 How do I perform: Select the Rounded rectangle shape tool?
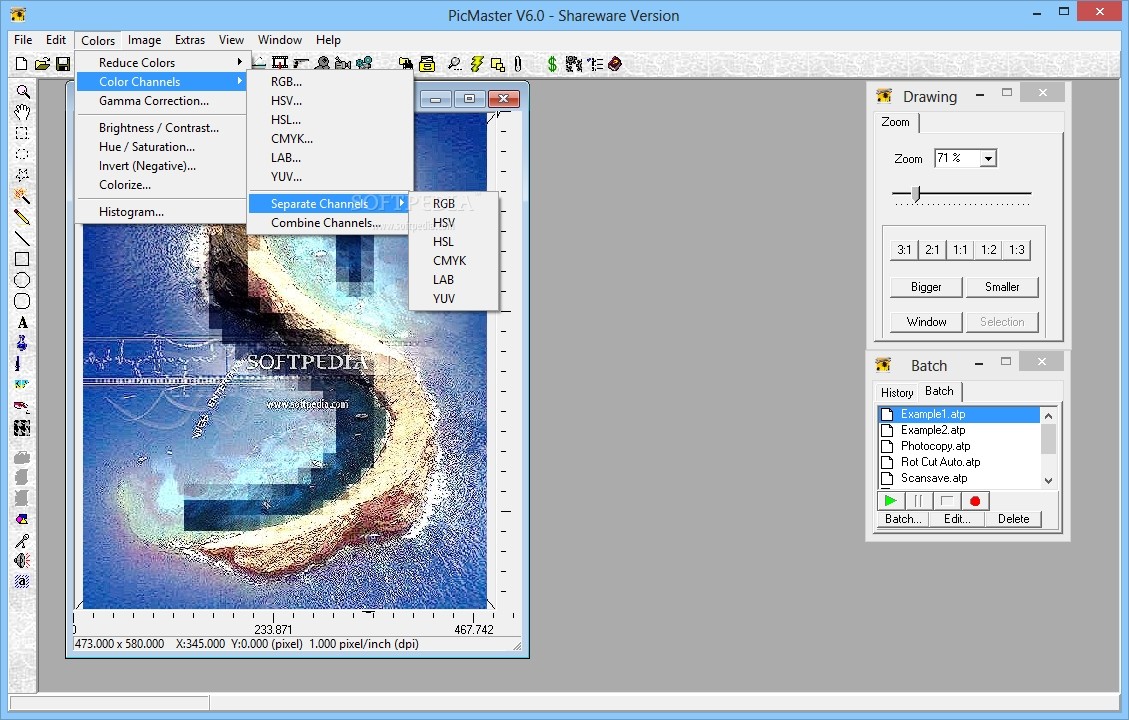[x=22, y=301]
